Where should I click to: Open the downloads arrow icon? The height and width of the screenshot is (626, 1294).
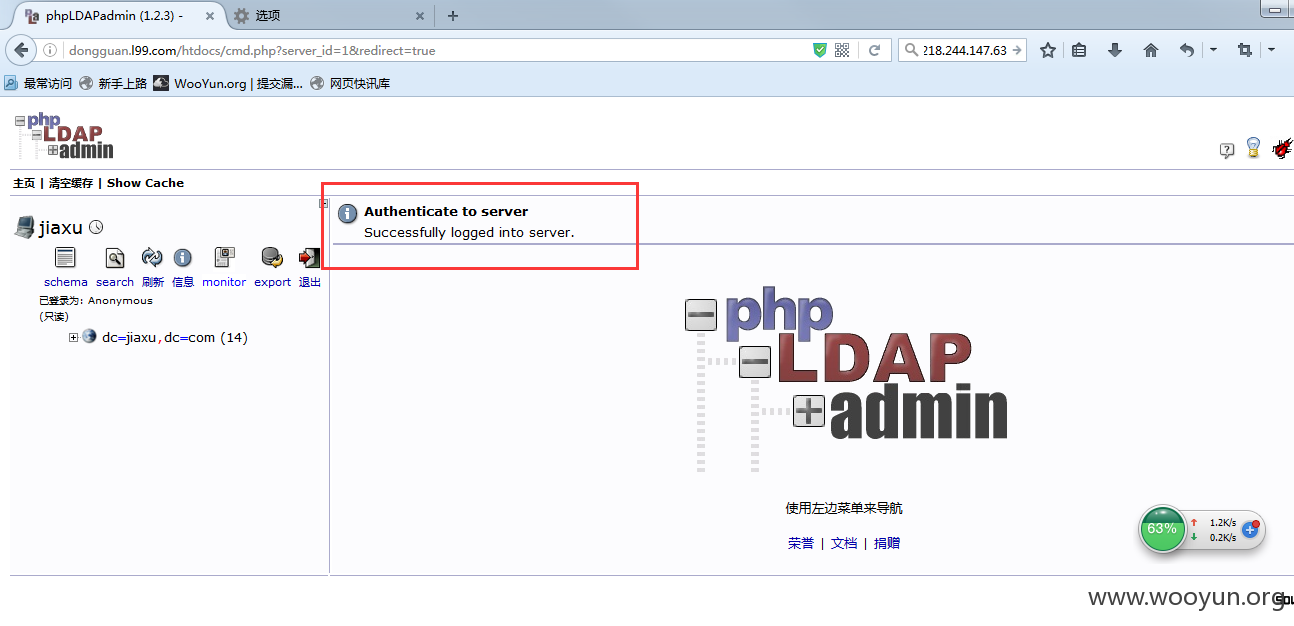click(1115, 50)
